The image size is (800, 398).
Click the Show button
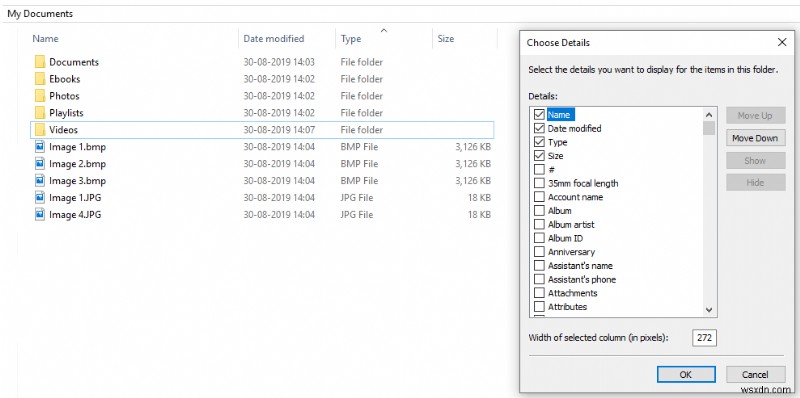coord(755,161)
